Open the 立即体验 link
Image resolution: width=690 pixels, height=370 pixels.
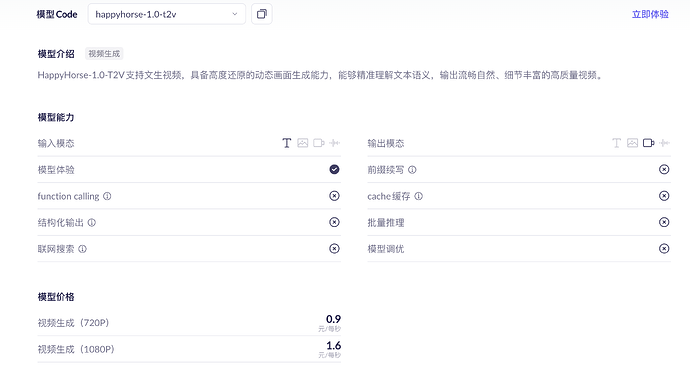pos(650,14)
